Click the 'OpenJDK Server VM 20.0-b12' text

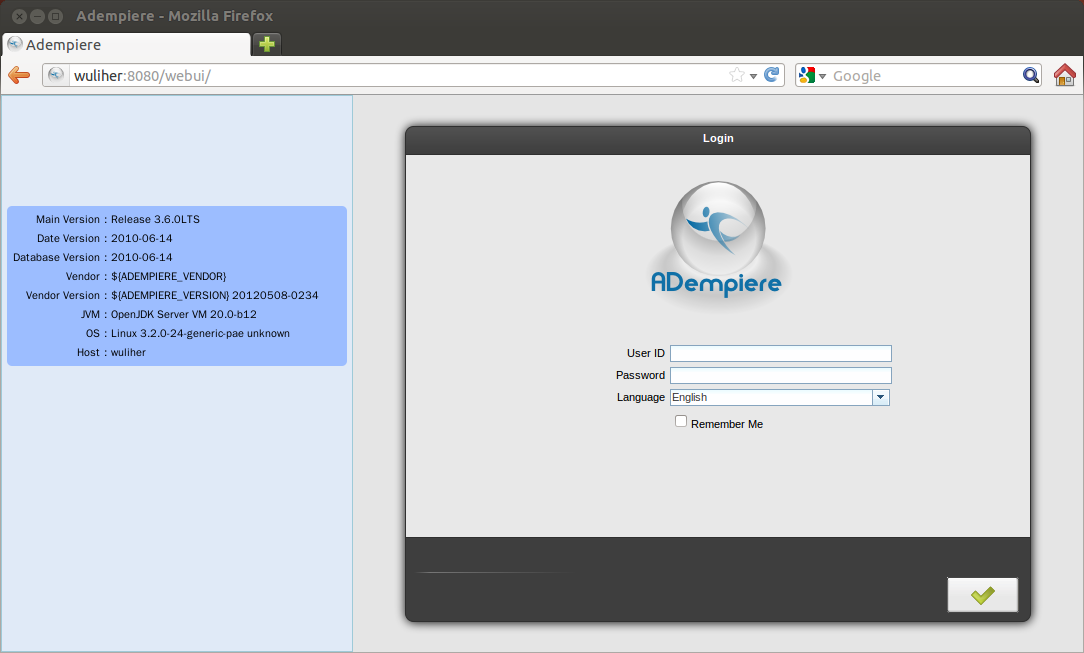[184, 314]
